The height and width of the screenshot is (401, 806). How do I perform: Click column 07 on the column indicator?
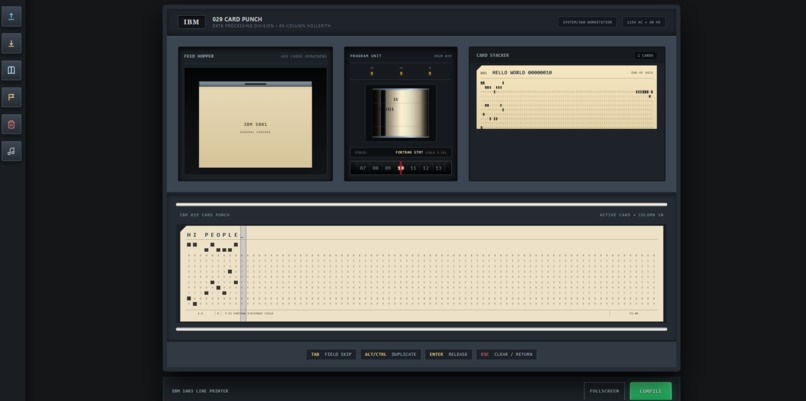point(363,168)
